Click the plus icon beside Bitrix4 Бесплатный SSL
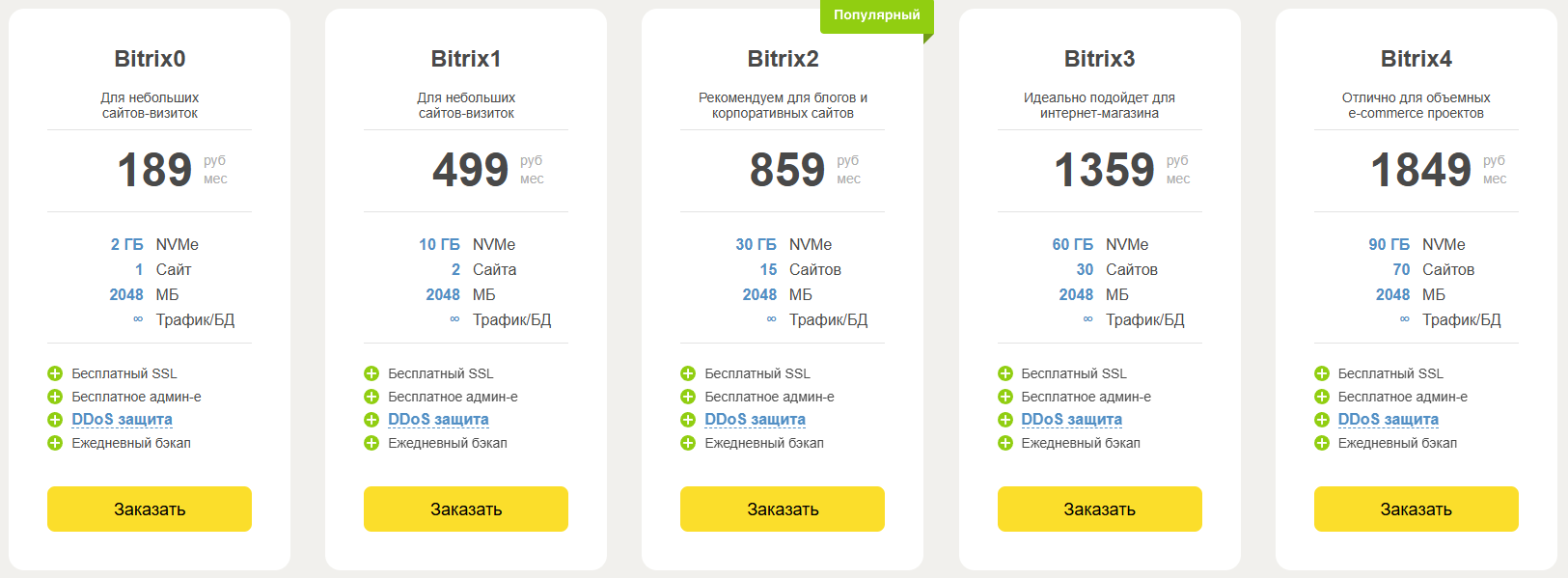 point(1322,373)
